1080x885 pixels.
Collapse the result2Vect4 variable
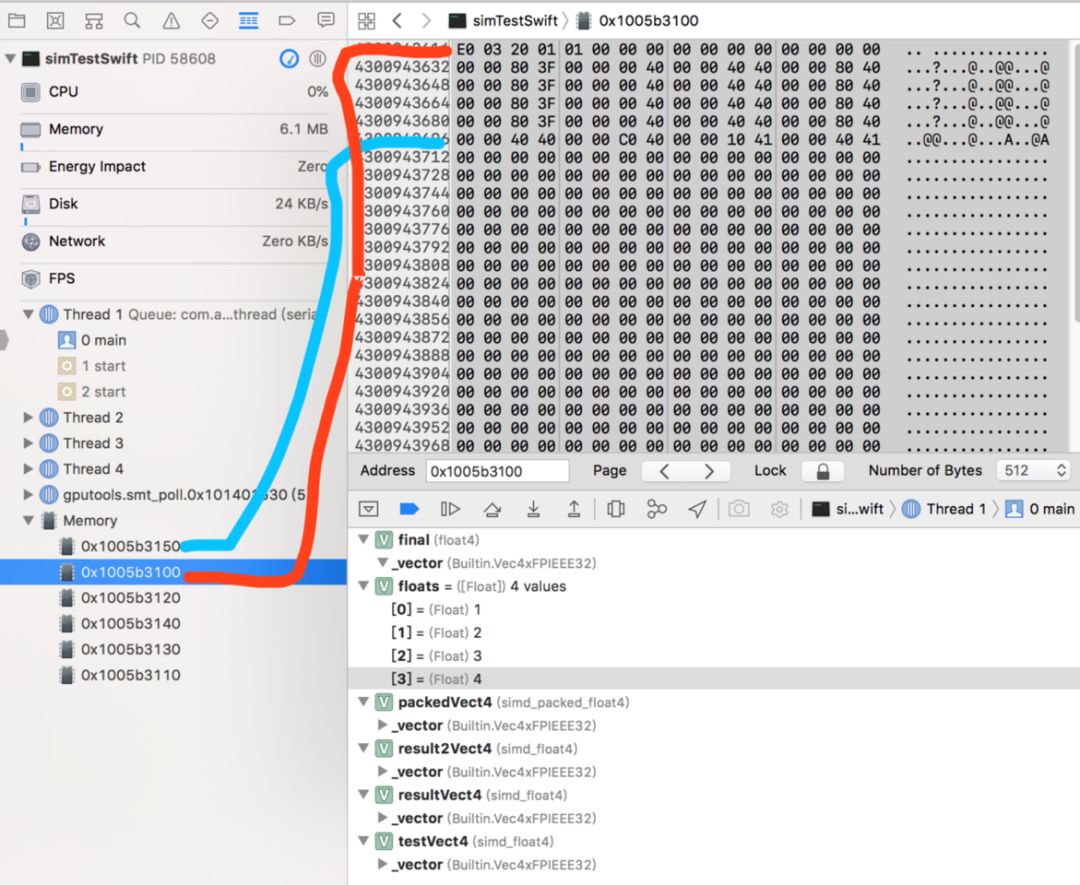[363, 749]
